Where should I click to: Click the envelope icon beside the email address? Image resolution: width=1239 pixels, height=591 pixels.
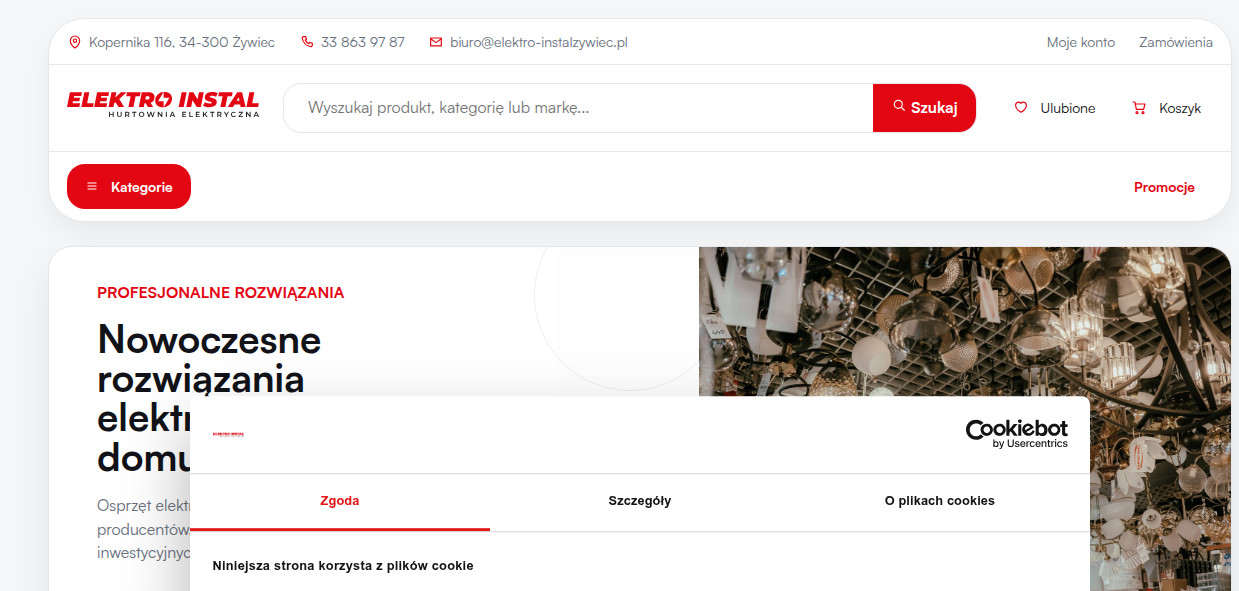click(x=436, y=42)
